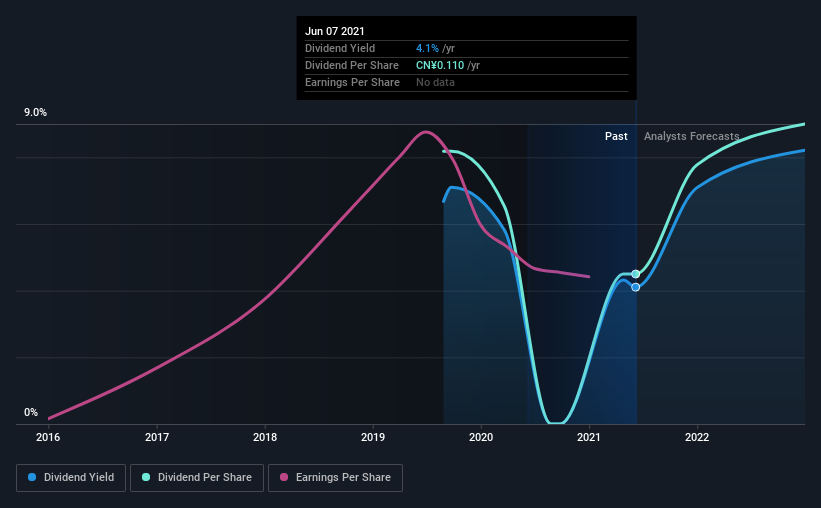The image size is (821, 508).
Task: Click the 2021 x-axis label
Action: pyautogui.click(x=589, y=437)
